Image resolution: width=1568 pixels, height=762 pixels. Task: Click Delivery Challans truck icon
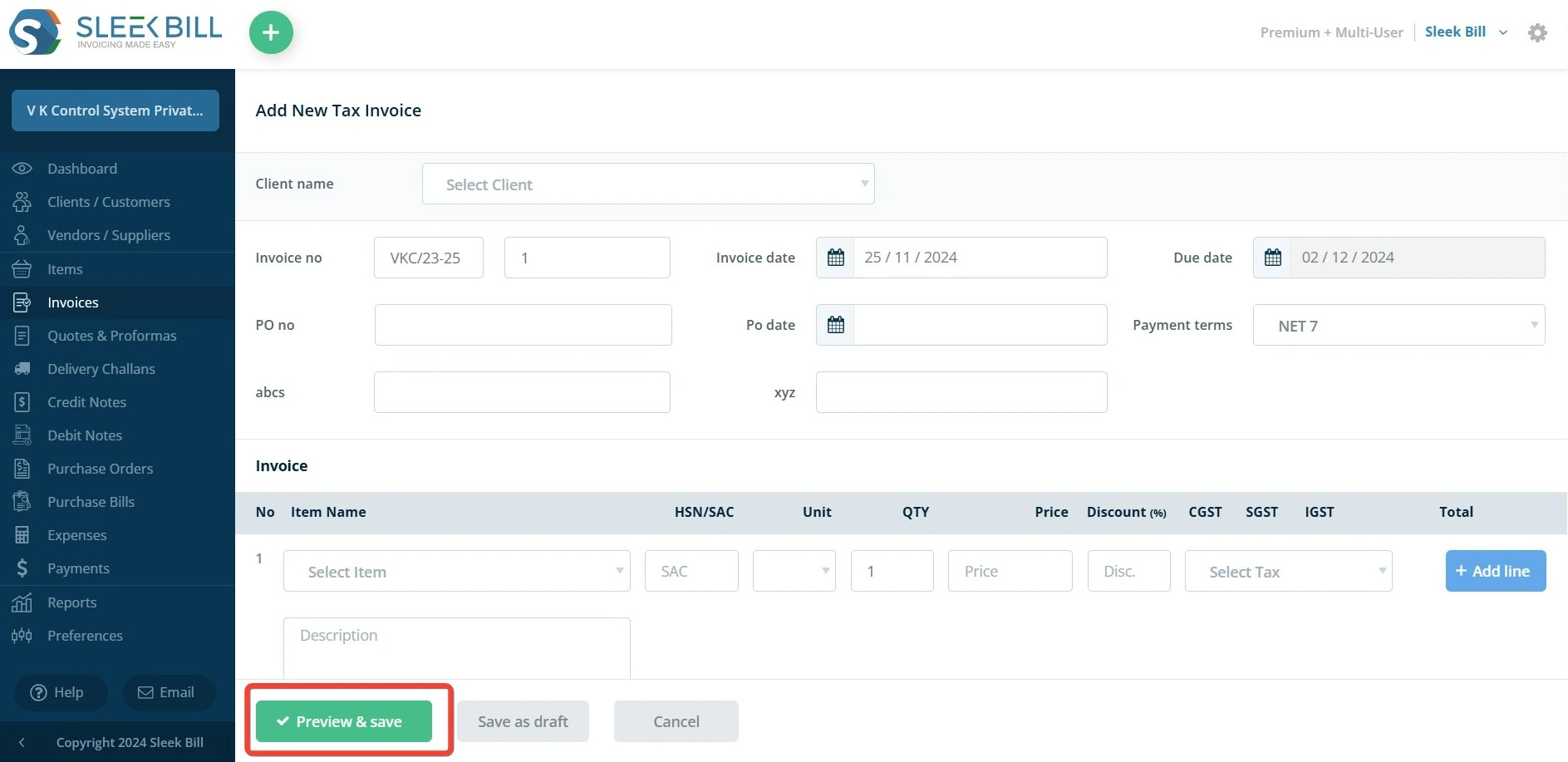coord(22,369)
